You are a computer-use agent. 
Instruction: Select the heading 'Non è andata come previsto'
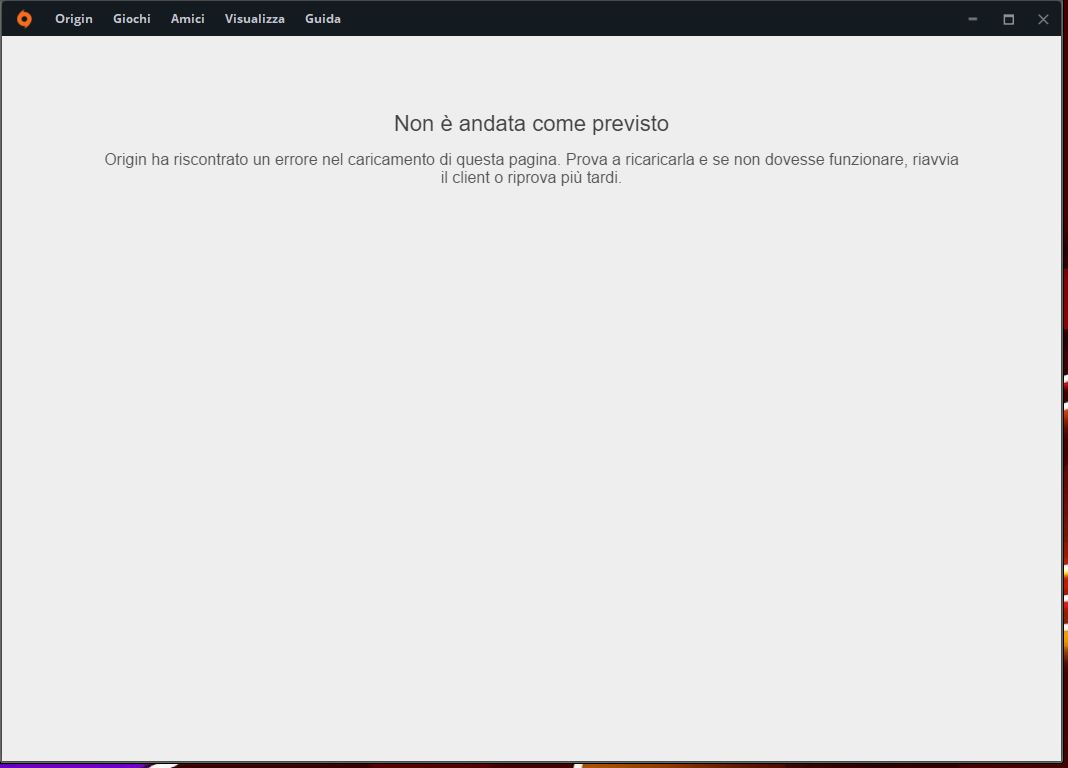point(531,123)
